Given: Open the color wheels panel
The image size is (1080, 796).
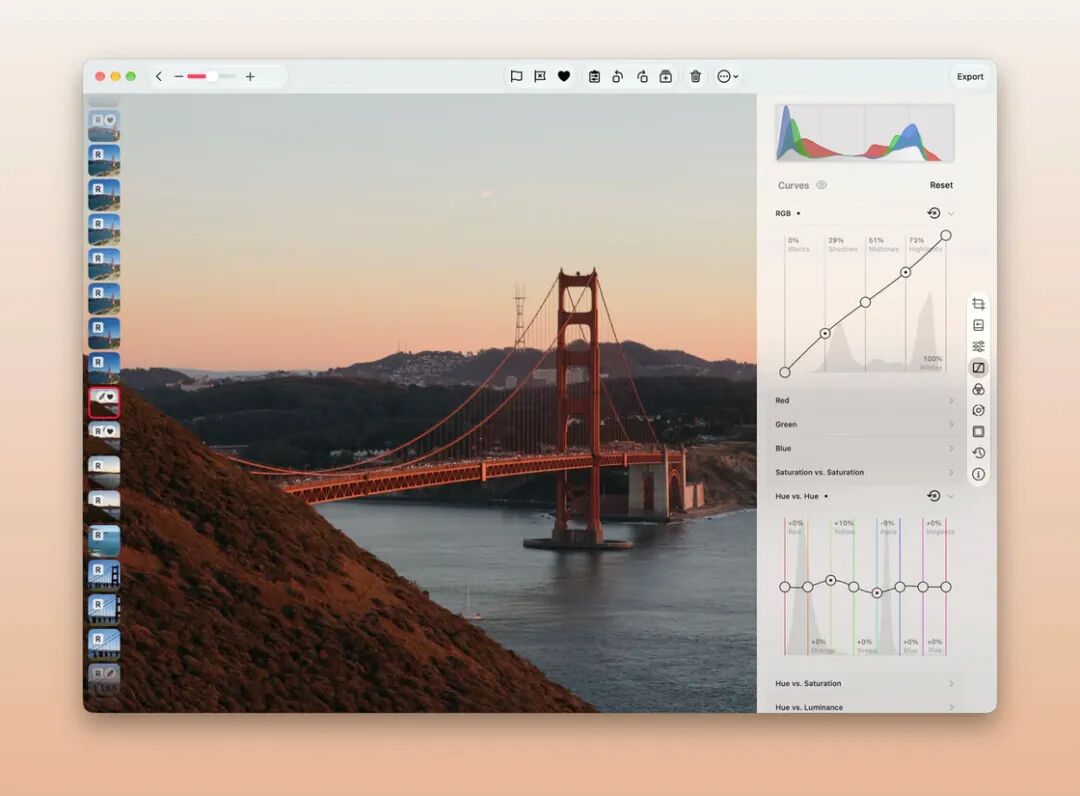Looking at the screenshot, I should [x=978, y=390].
